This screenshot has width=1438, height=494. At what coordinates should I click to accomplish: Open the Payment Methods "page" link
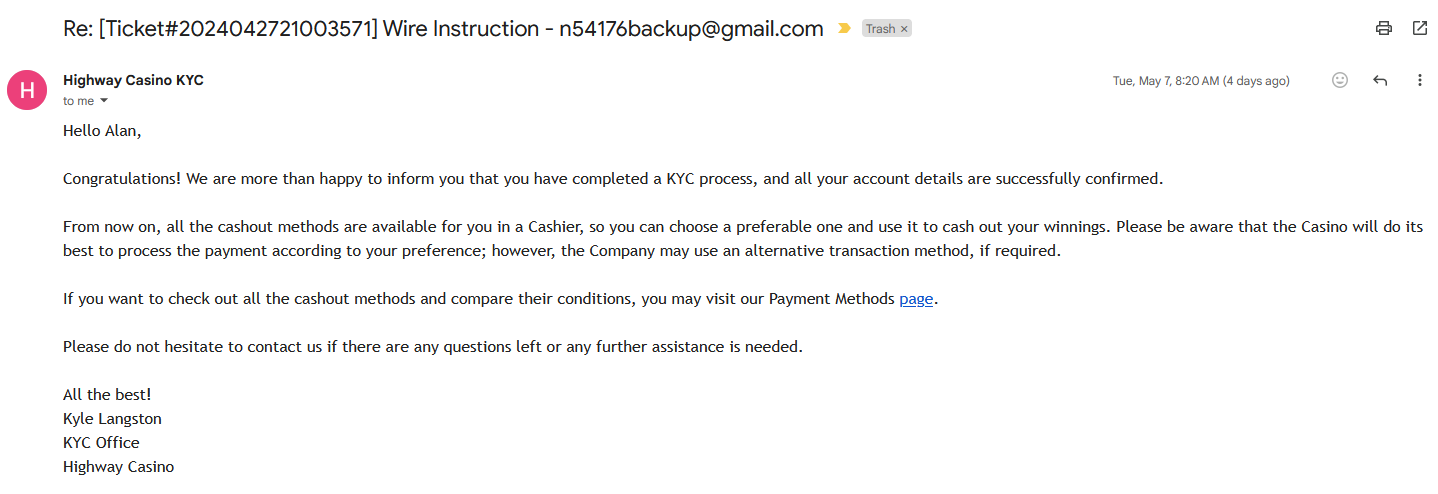click(916, 298)
